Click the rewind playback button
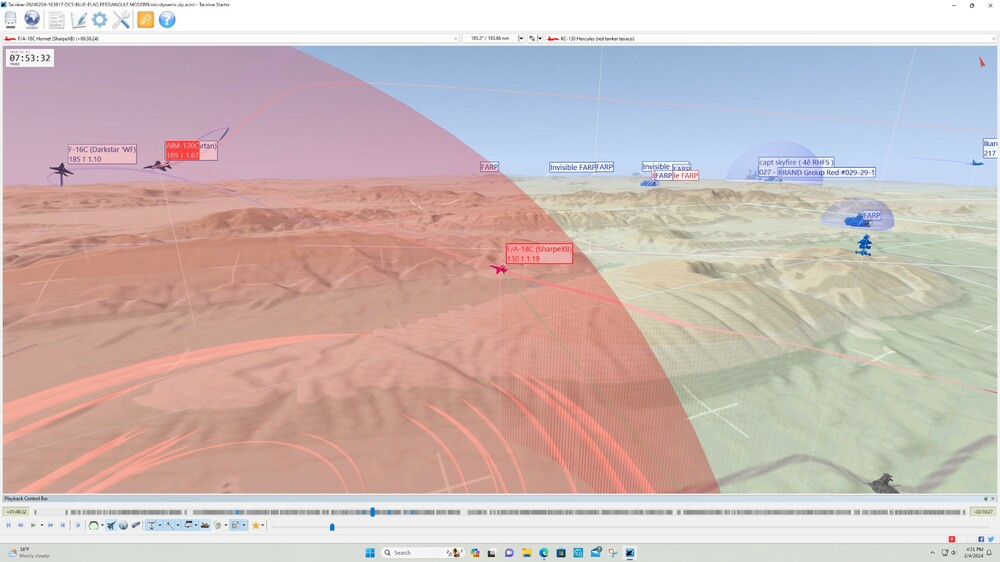The width and height of the screenshot is (1000, 562). [20, 525]
